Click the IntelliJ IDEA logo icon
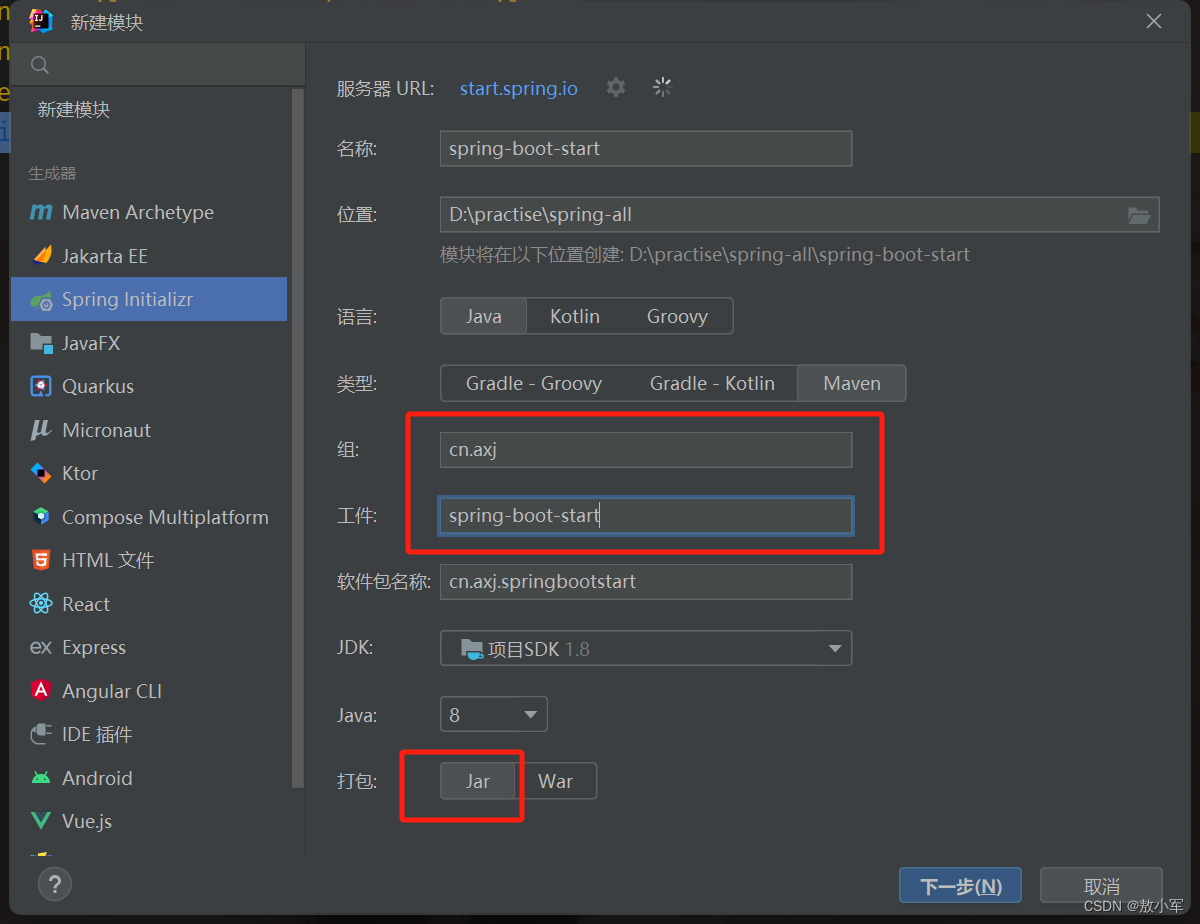The width and height of the screenshot is (1200, 924). 41,21
